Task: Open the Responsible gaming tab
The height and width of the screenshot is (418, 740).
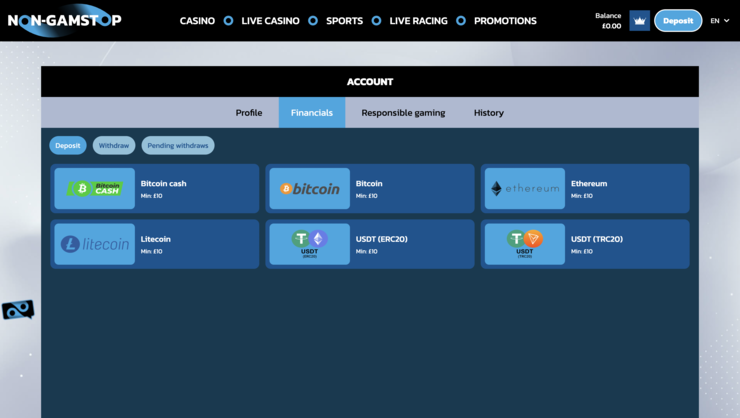Action: pos(404,113)
